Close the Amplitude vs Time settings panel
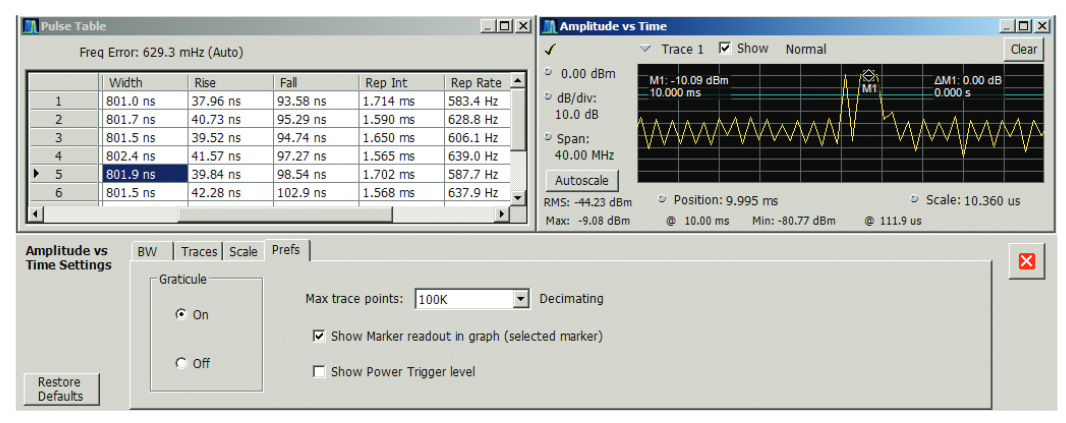 (x=1024, y=262)
